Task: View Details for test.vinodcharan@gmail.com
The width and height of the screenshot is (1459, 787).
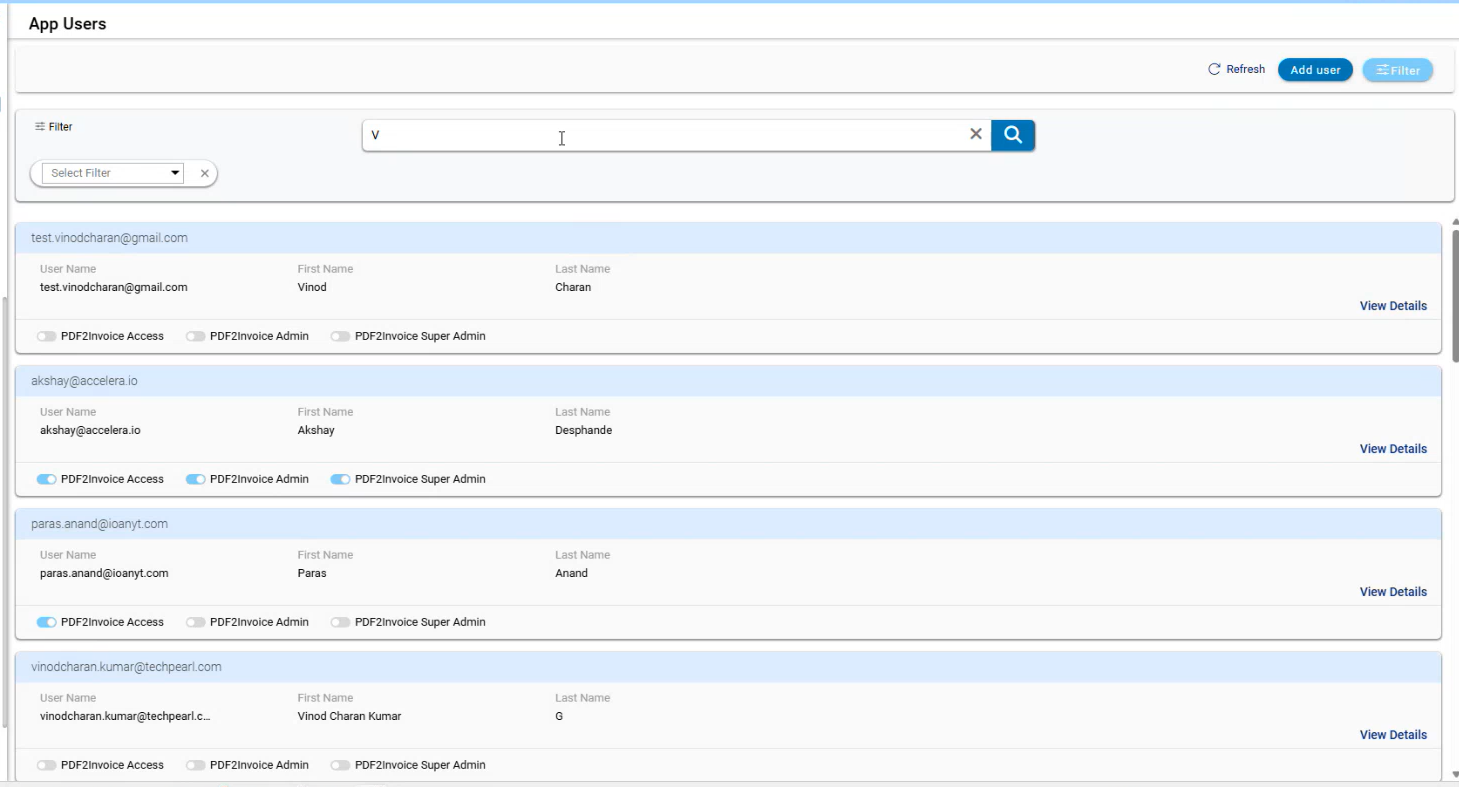Action: [x=1392, y=306]
